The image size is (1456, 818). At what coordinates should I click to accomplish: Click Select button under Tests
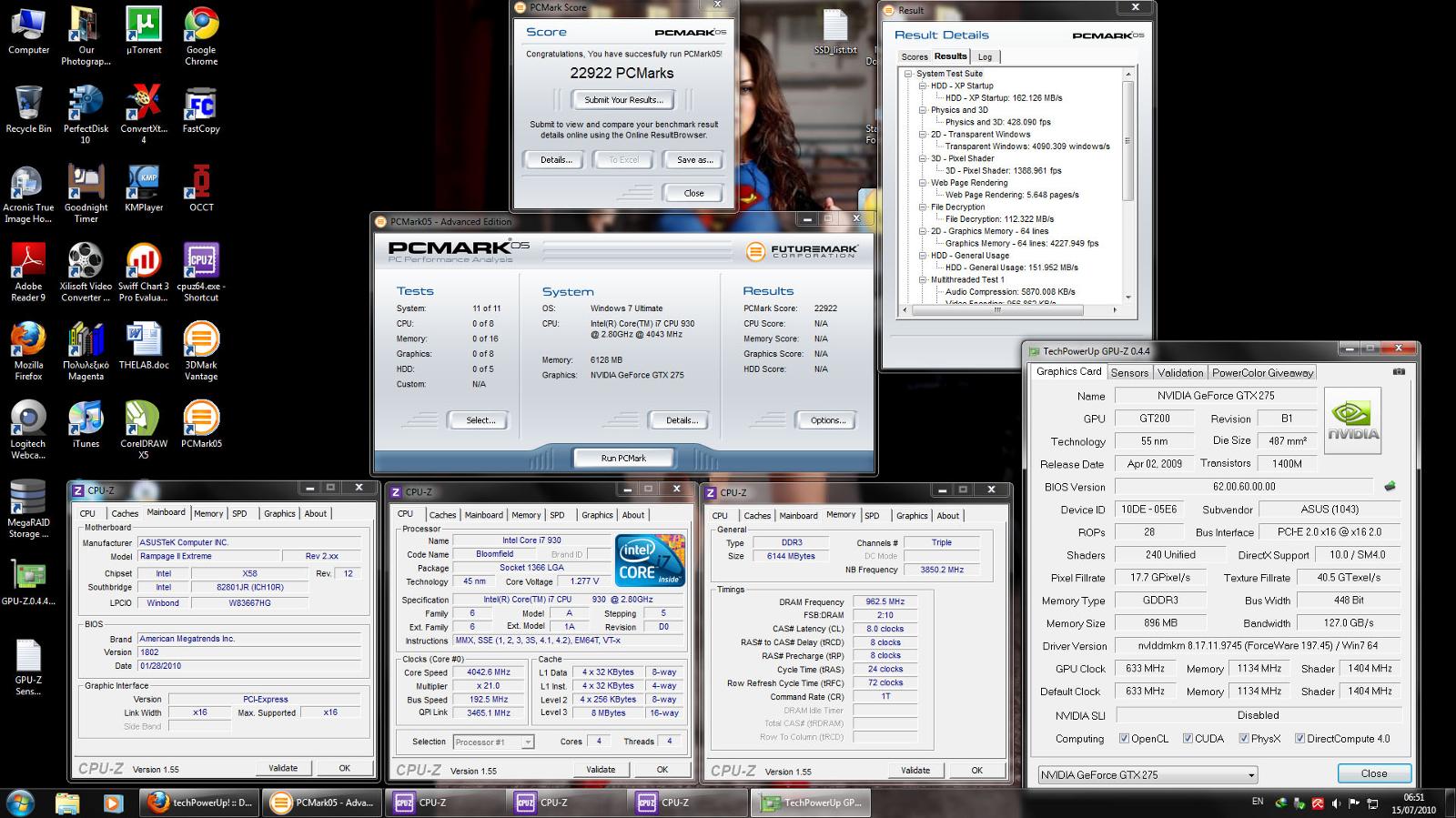[480, 420]
